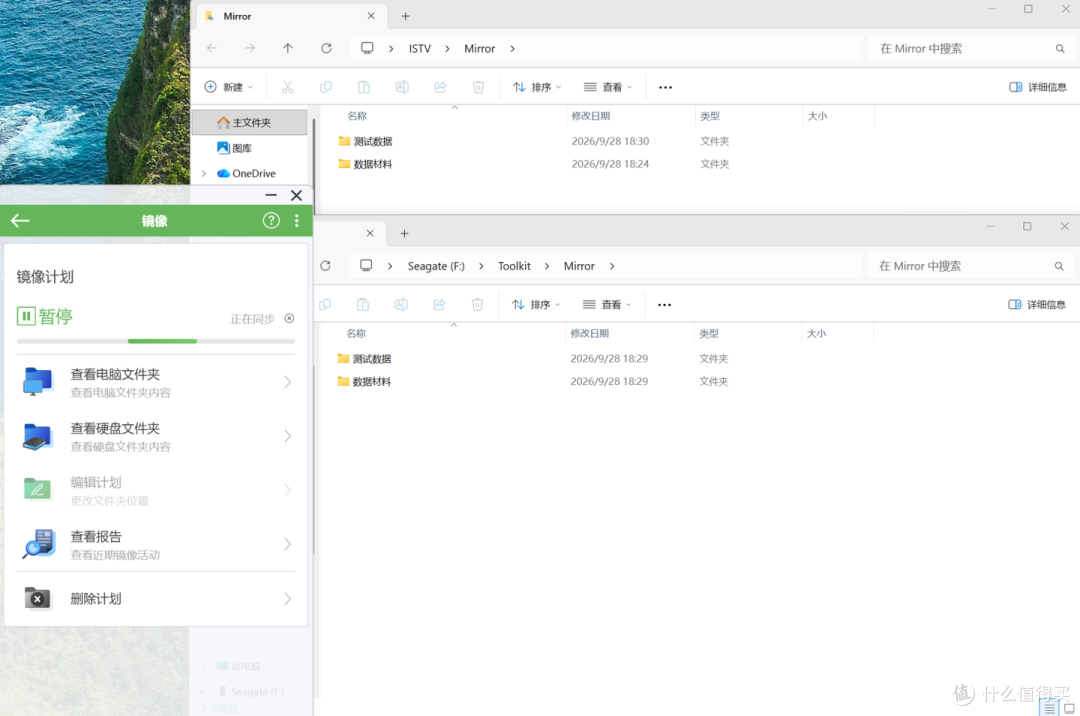Pause syncing with the 暂停 button
Screen dimensions: 1080x716
pyautogui.click(x=45, y=317)
